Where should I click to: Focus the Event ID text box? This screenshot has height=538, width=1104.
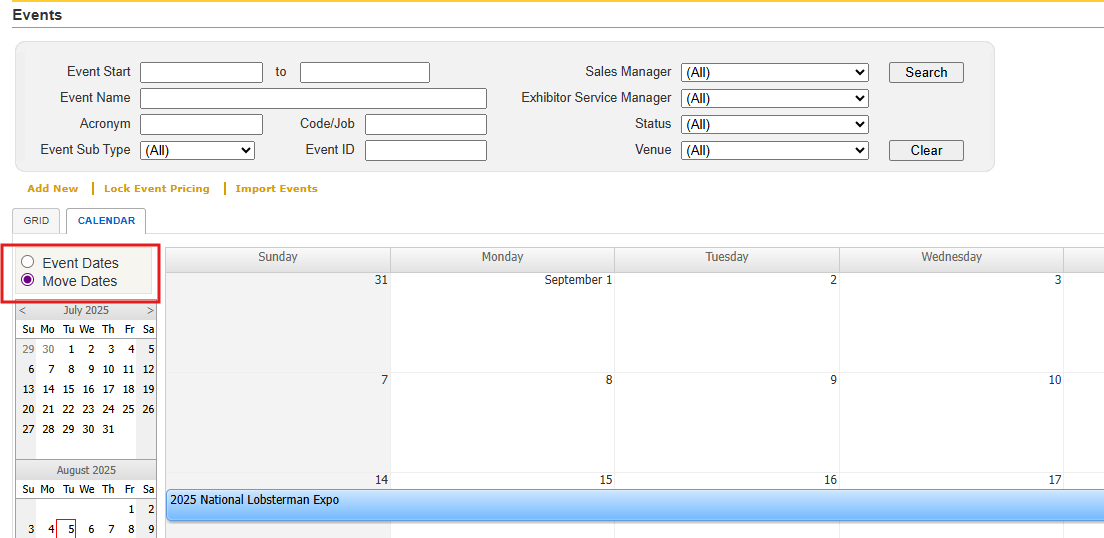click(x=425, y=151)
